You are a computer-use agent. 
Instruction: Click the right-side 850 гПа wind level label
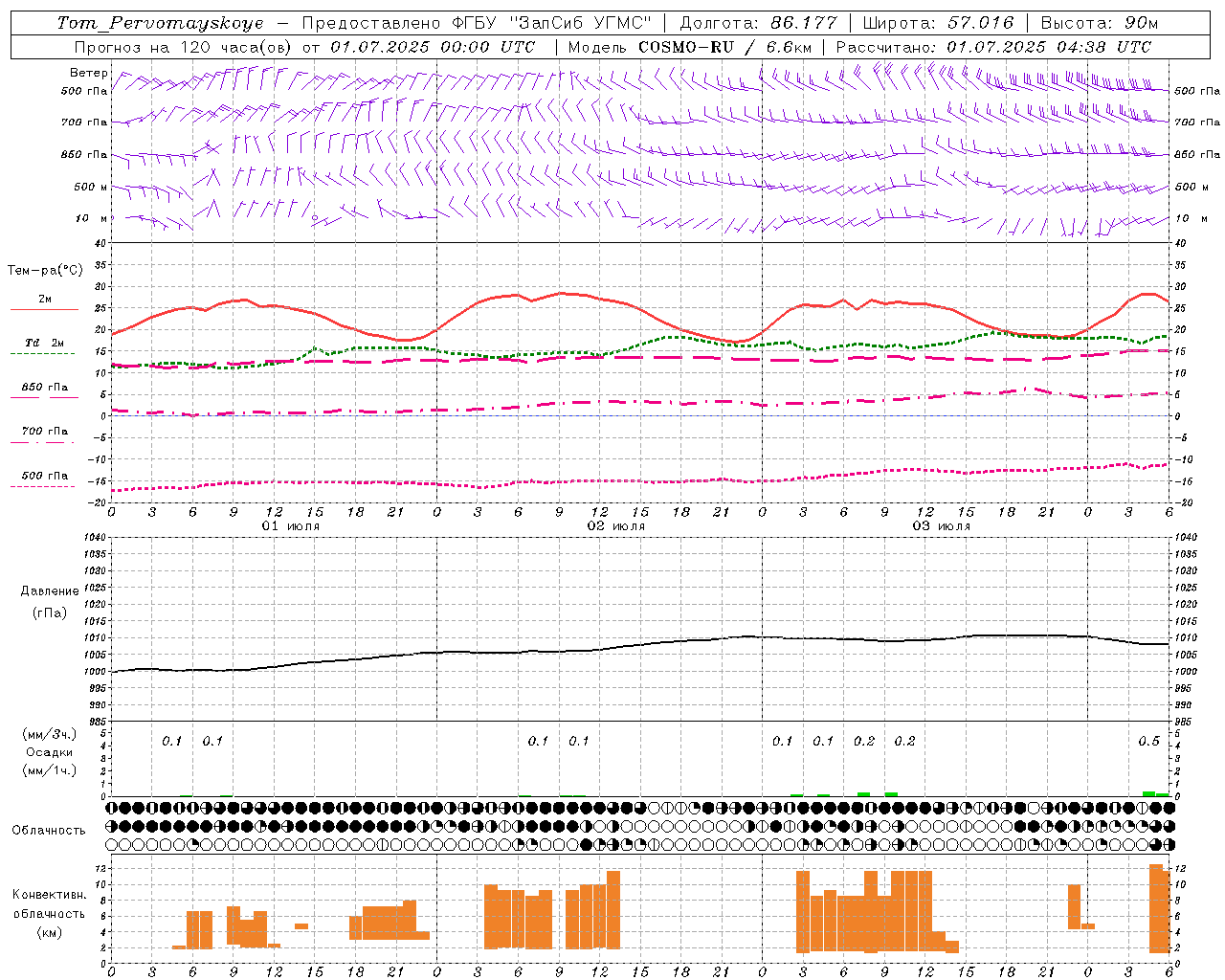click(1197, 154)
